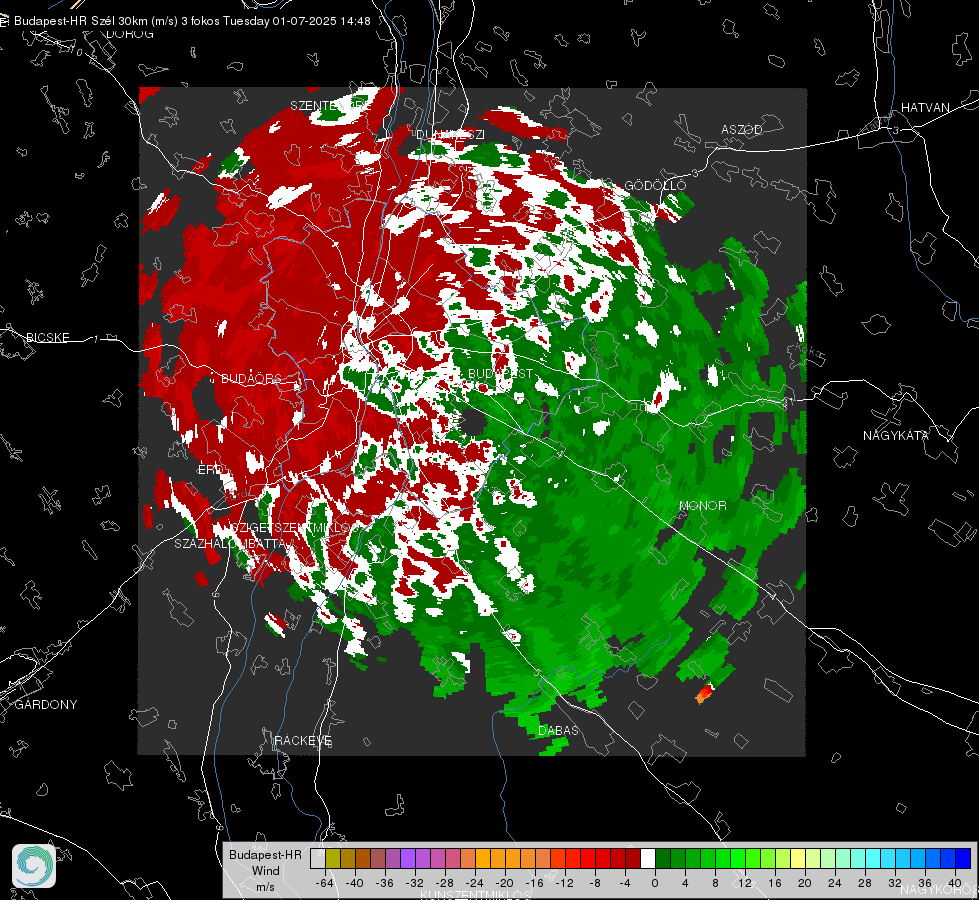The height and width of the screenshot is (900, 979).
Task: Click the RÁCKEVE town label
Action: (303, 740)
